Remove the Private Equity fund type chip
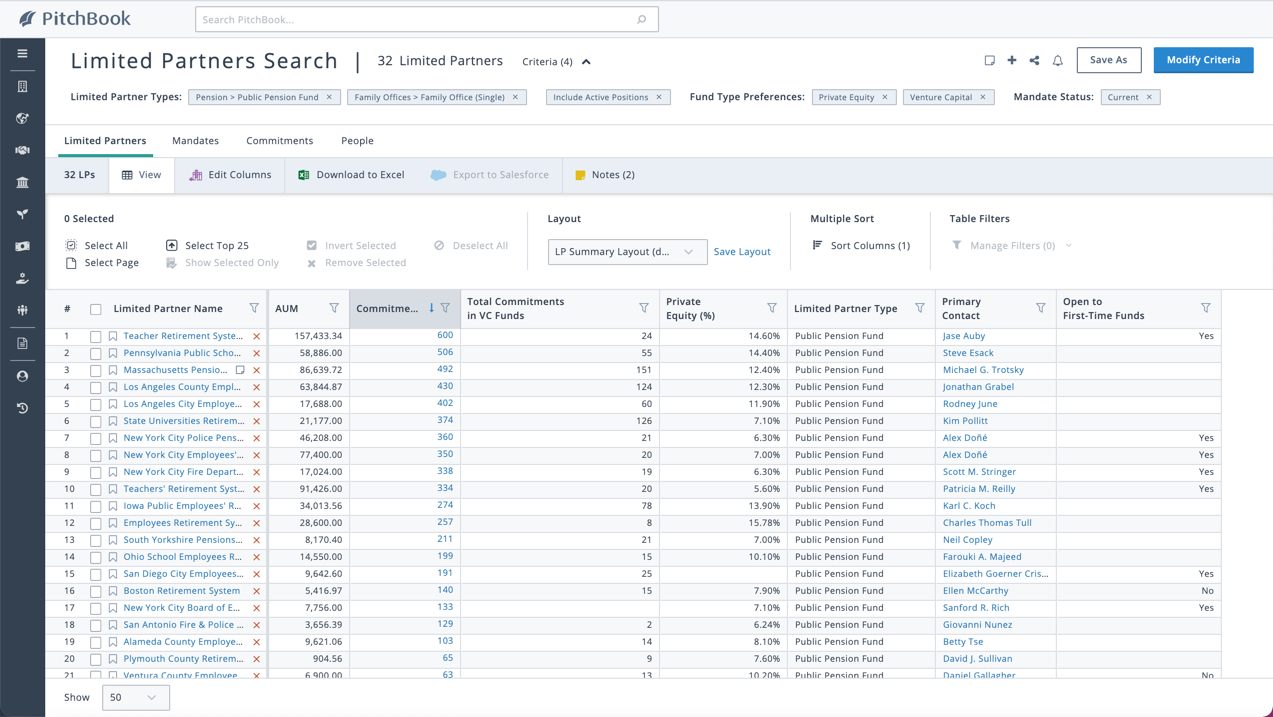The width and height of the screenshot is (1273, 717). [x=885, y=97]
